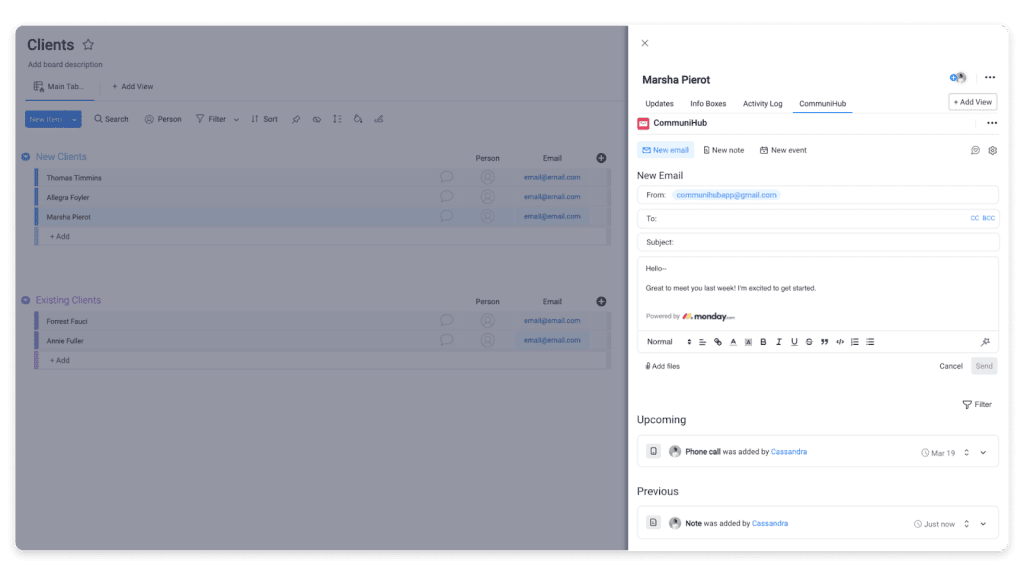1024x576 pixels.
Task: Toggle italic formatting in the email editor
Action: coord(778,342)
